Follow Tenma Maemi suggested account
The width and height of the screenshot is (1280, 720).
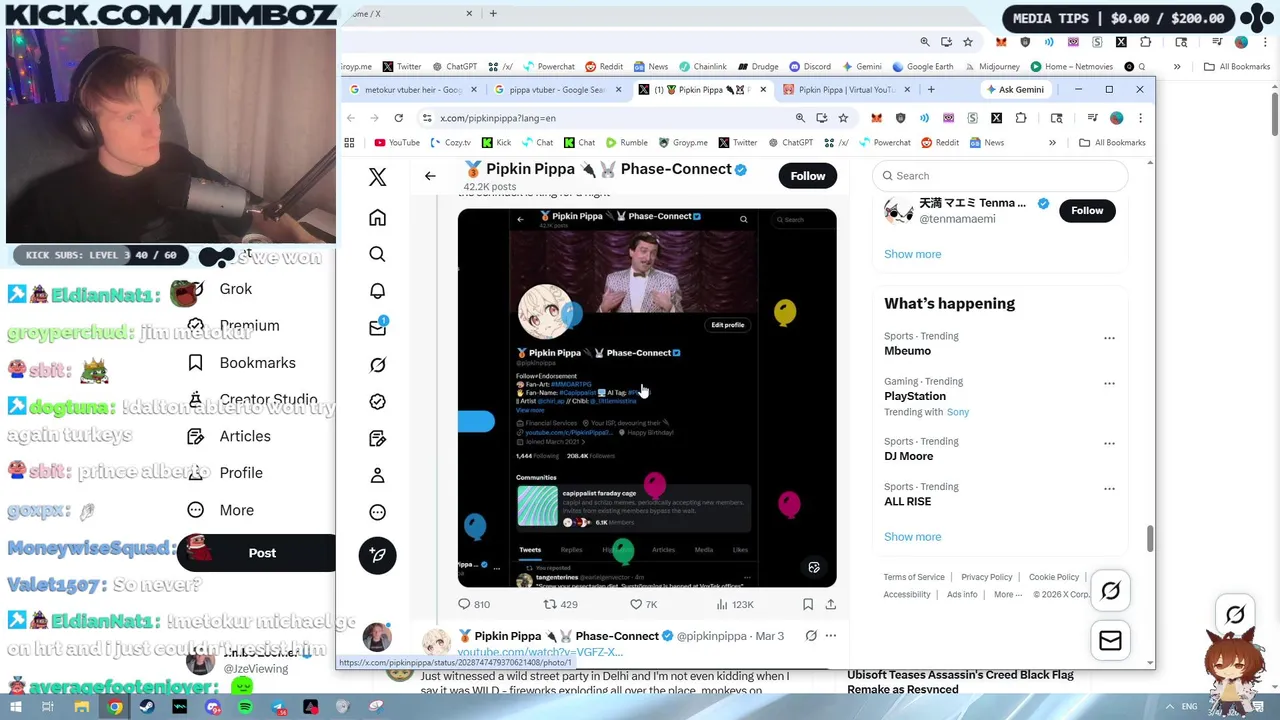pyautogui.click(x=1087, y=211)
